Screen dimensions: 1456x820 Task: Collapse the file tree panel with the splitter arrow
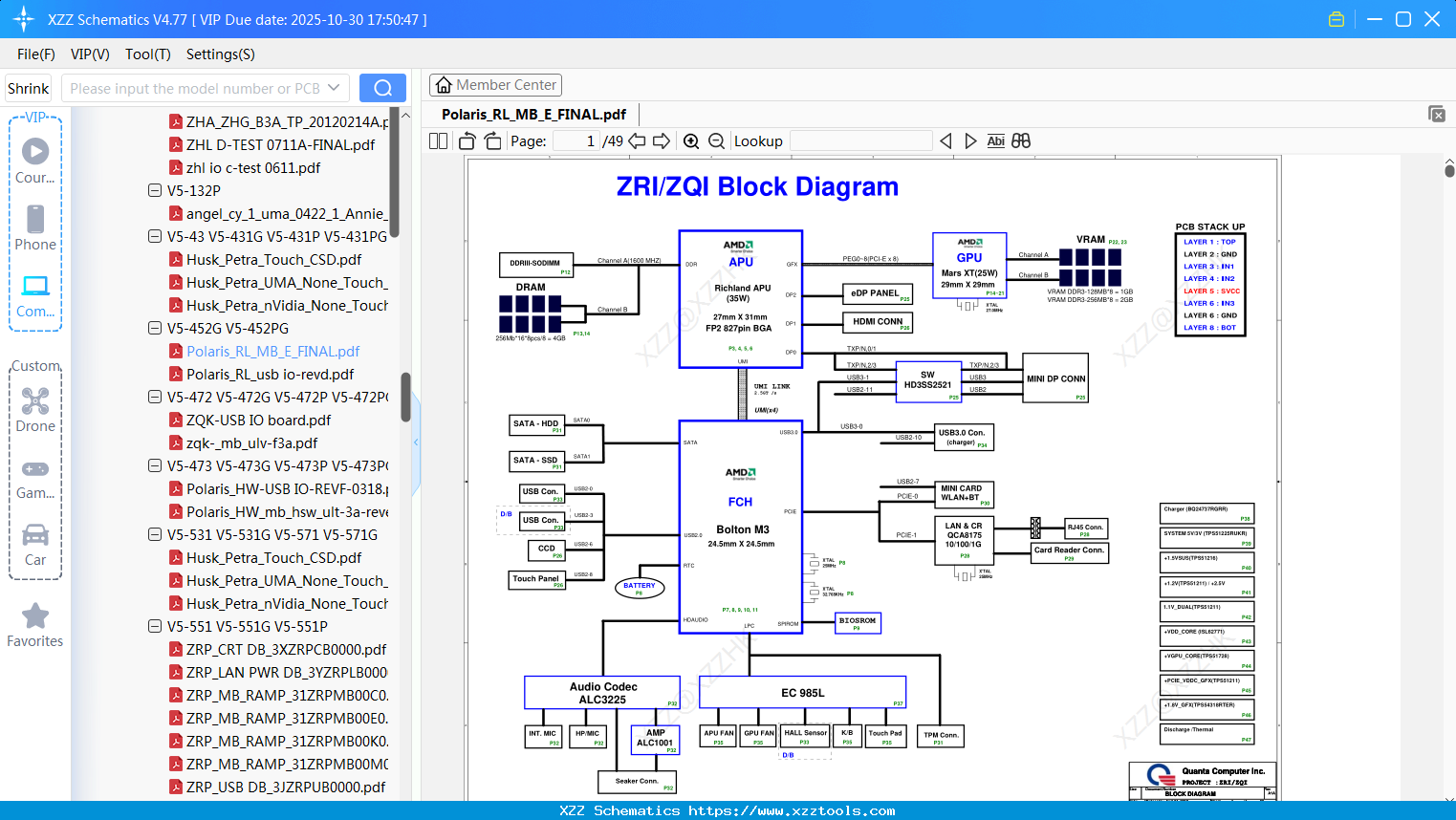416,442
